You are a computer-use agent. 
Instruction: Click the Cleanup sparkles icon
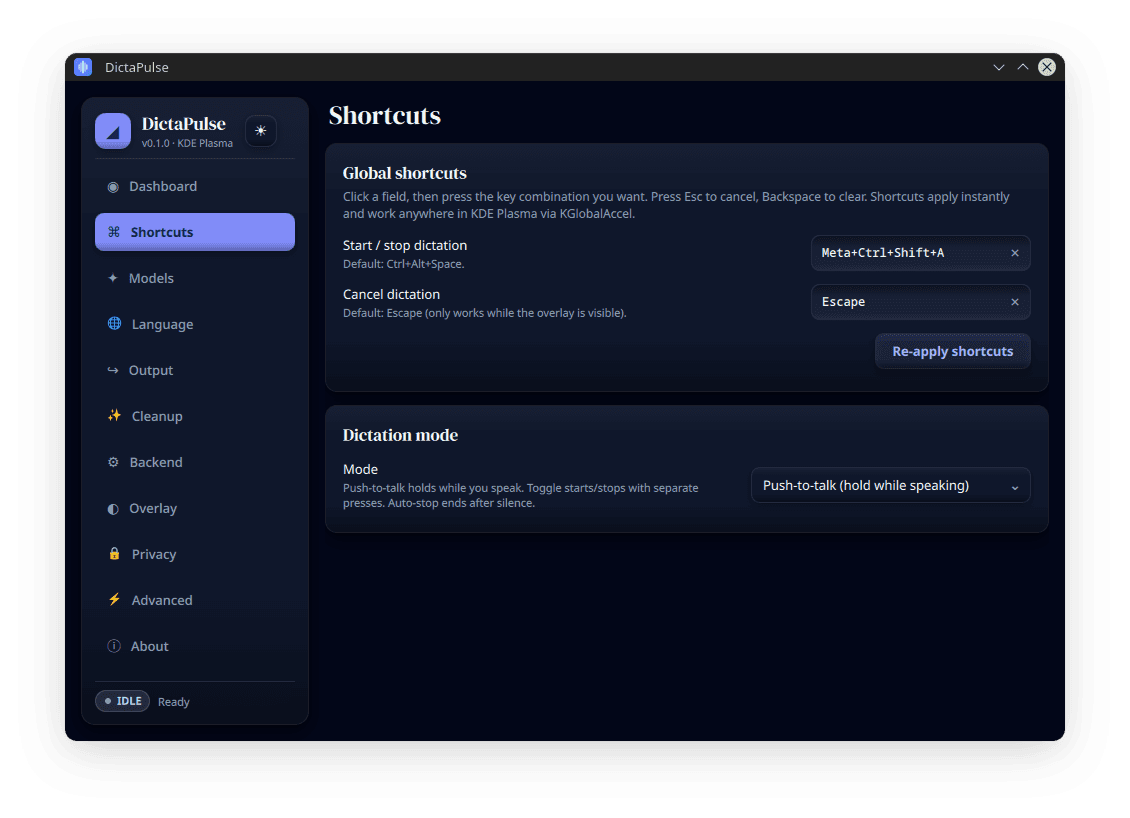tap(115, 416)
